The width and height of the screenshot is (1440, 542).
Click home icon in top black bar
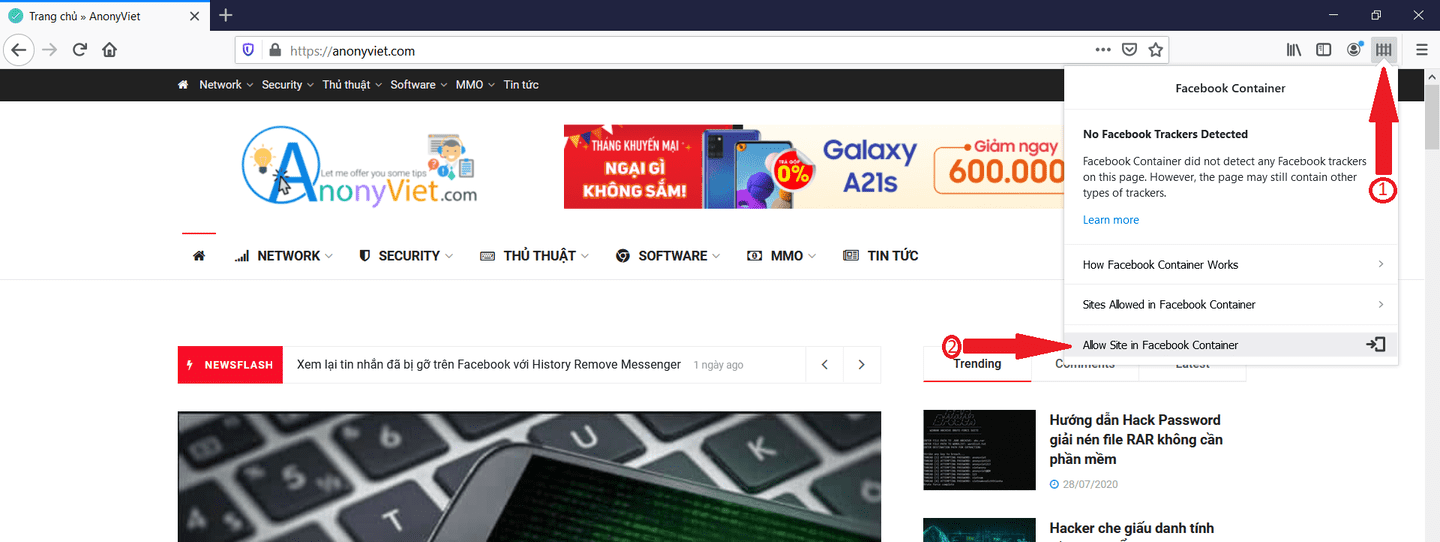point(183,85)
